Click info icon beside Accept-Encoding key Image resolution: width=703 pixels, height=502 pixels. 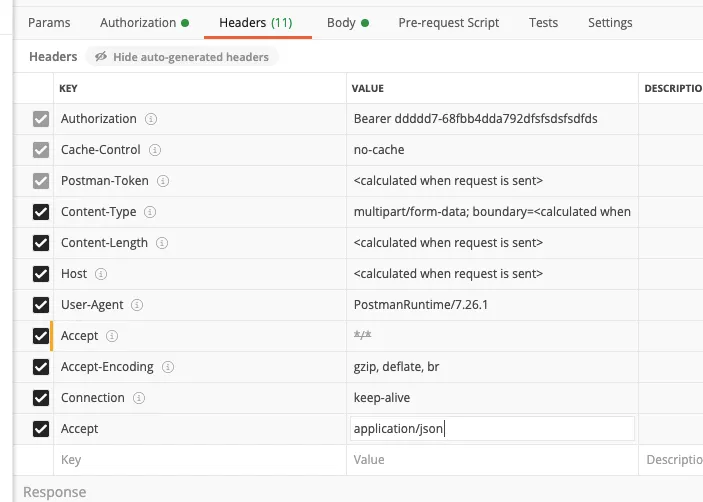(x=168, y=367)
